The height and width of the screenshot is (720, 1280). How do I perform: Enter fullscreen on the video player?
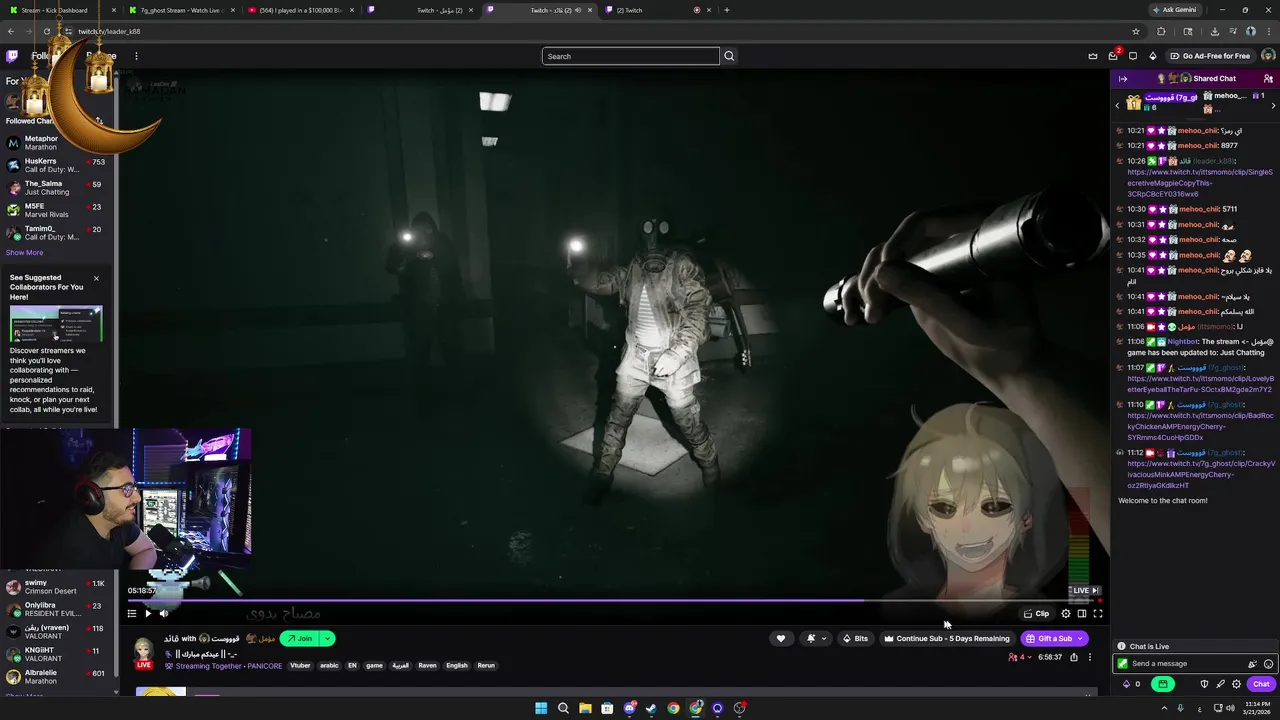pos(1098,614)
